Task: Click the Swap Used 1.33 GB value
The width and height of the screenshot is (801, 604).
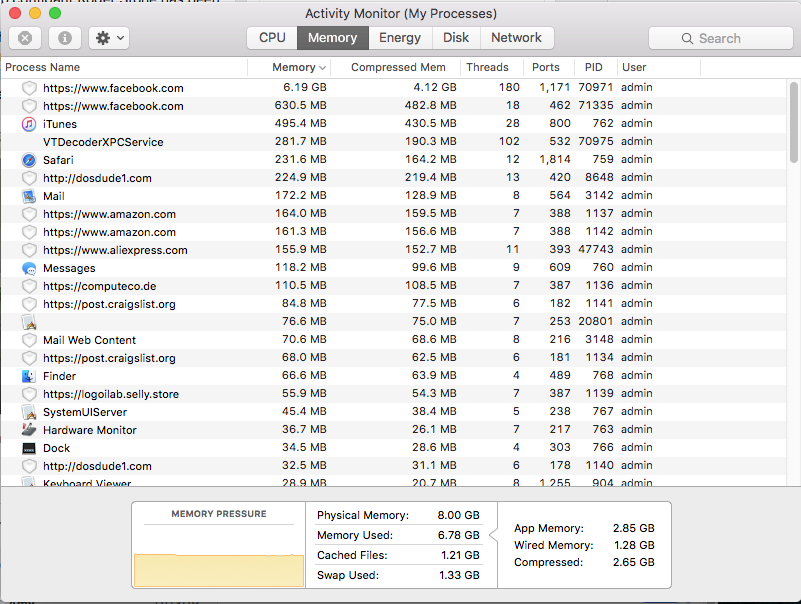Action: [459, 575]
